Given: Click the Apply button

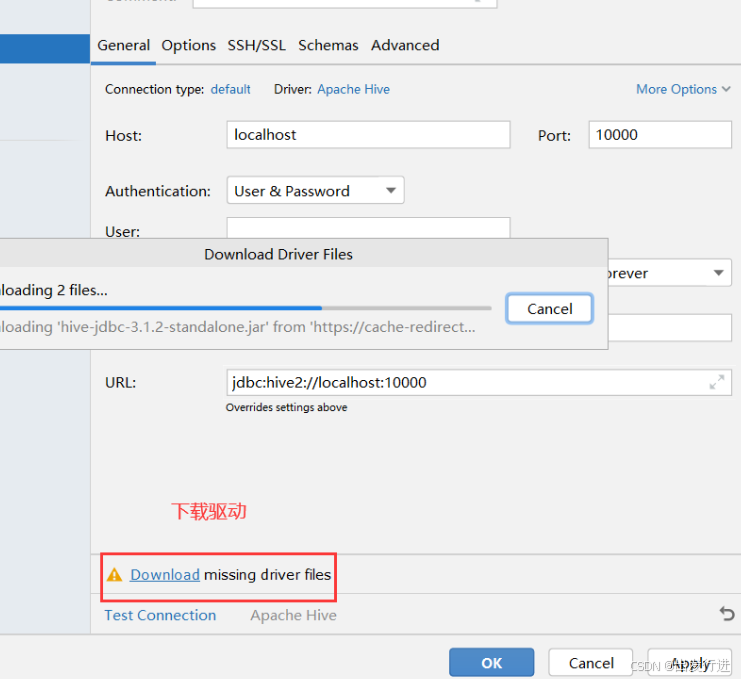Looking at the screenshot, I should [689, 662].
